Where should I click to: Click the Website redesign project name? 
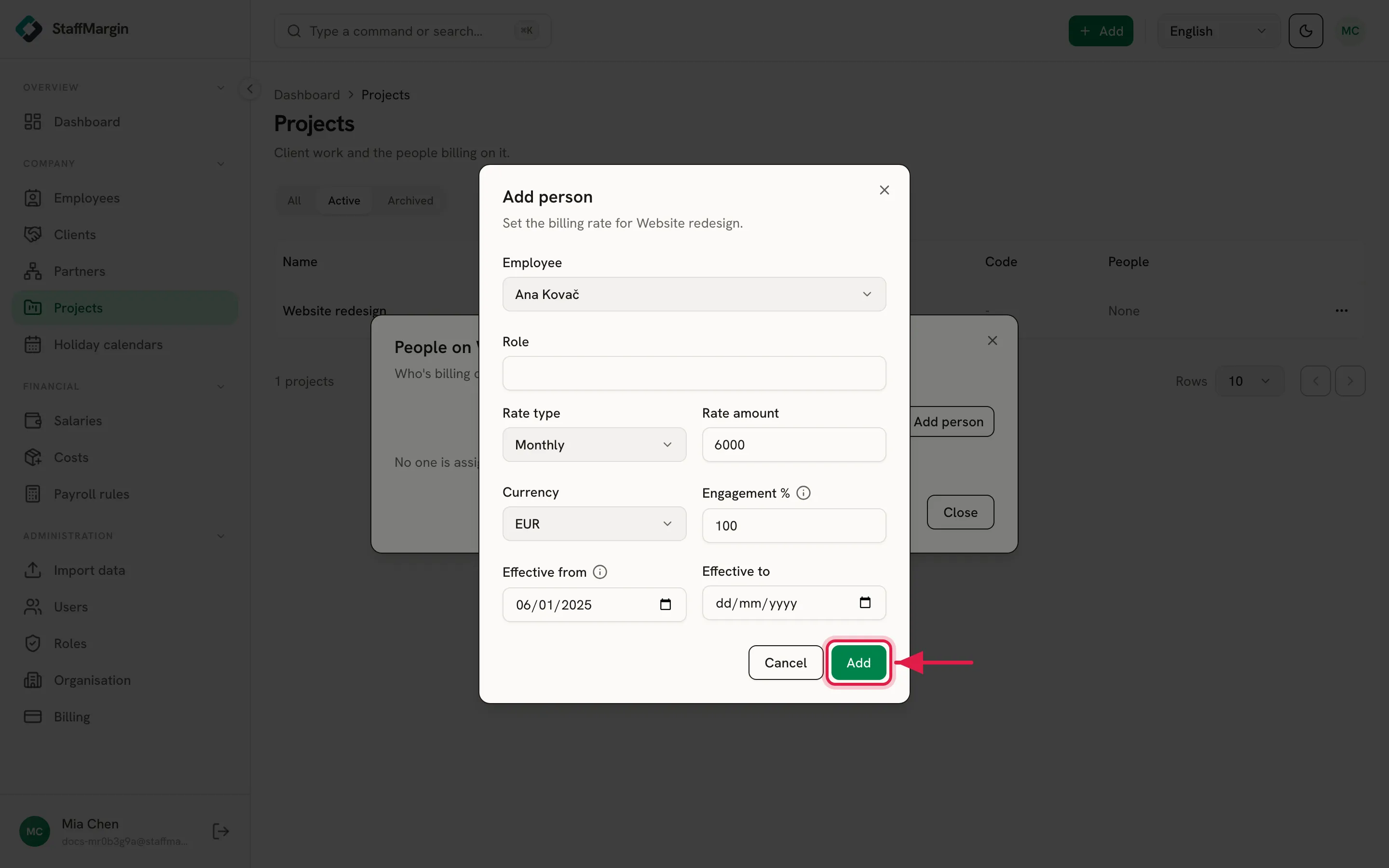coord(334,311)
